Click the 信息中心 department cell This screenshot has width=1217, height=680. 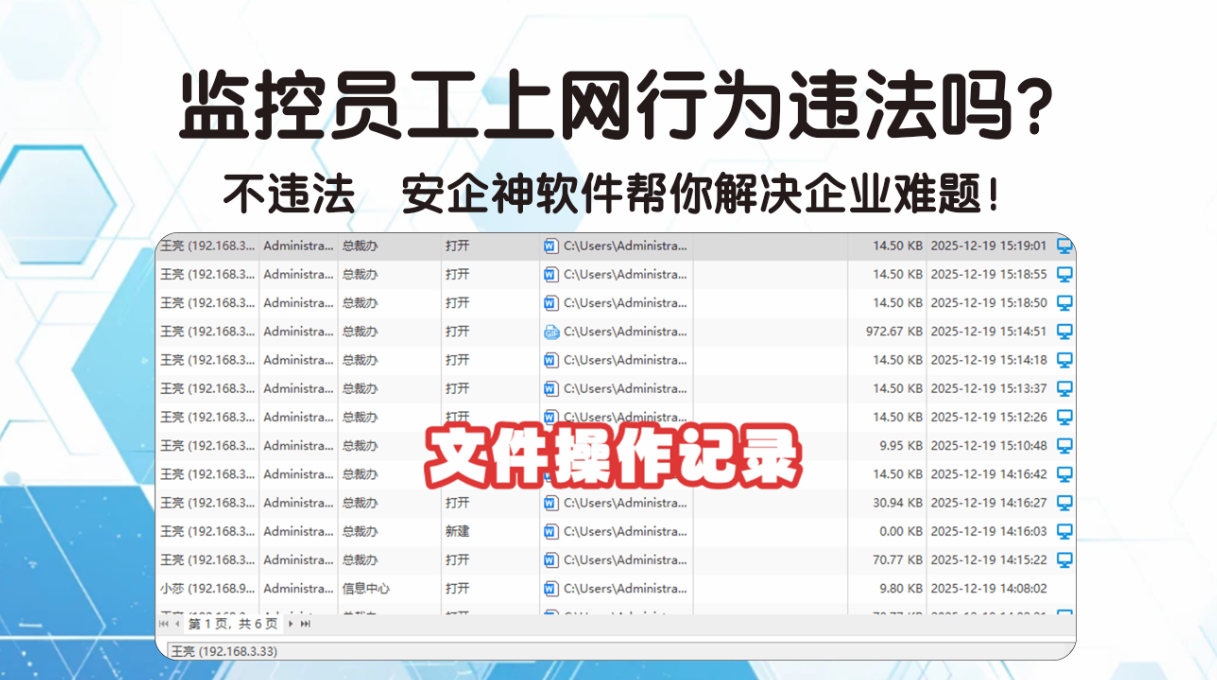[x=366, y=588]
